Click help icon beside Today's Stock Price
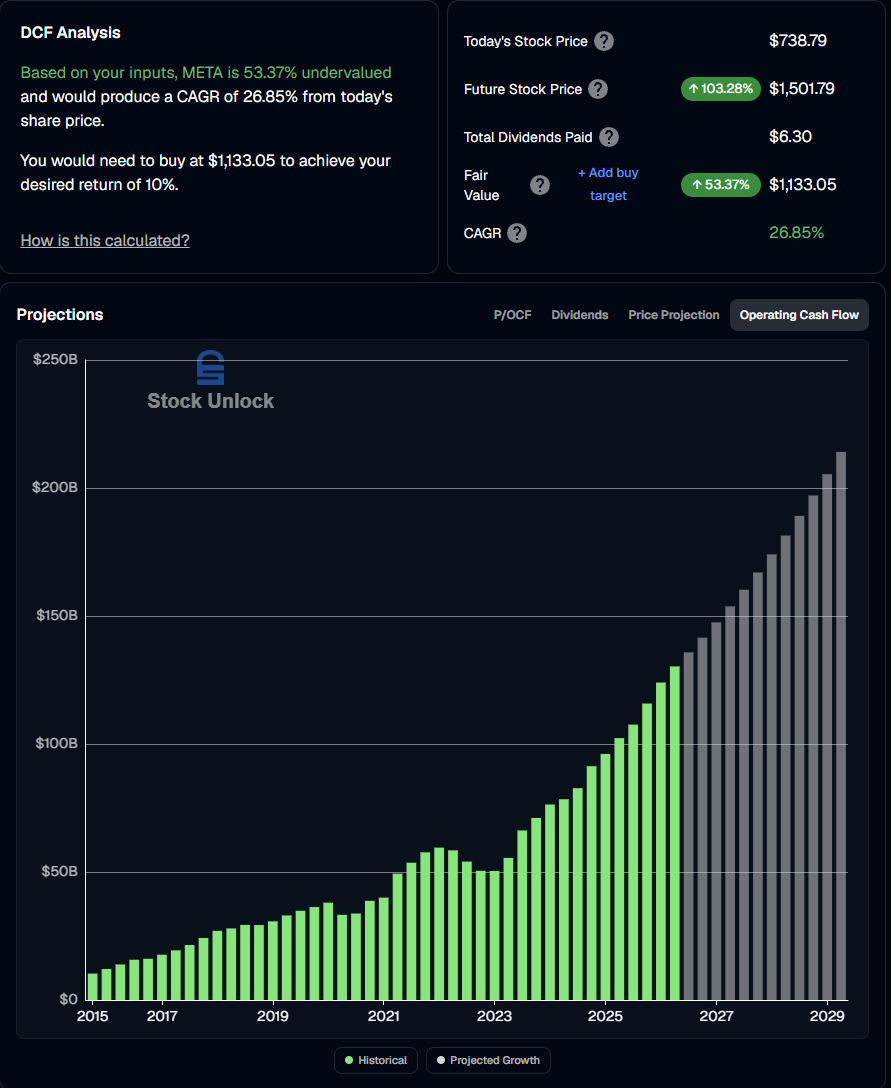The width and height of the screenshot is (891, 1088). pyautogui.click(x=604, y=41)
